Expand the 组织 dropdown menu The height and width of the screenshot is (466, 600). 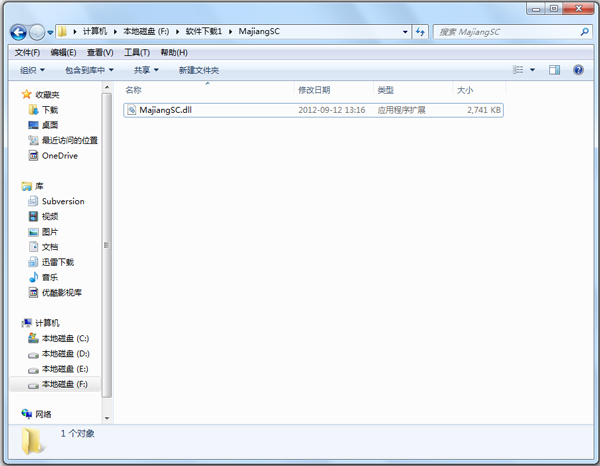click(x=33, y=70)
